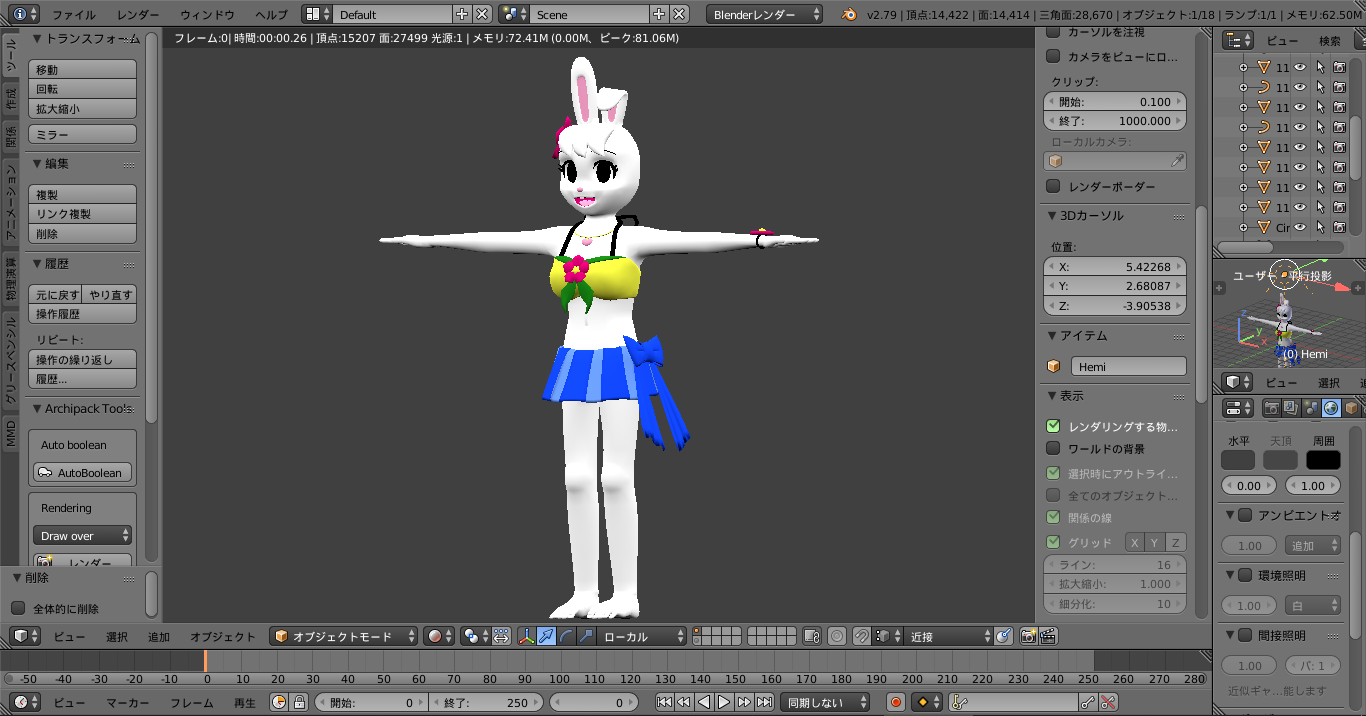Open Draw over rendering dropdown

tap(82, 536)
